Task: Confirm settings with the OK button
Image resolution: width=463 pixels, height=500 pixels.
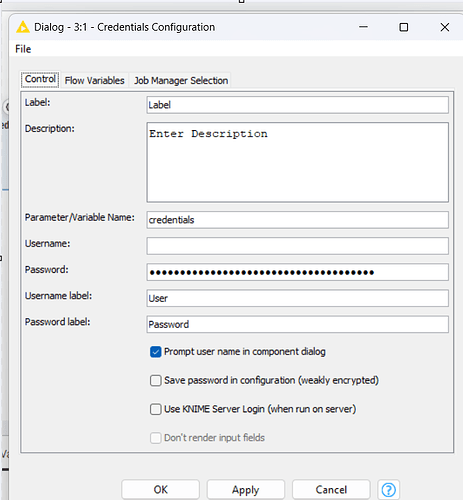Action: 160,489
